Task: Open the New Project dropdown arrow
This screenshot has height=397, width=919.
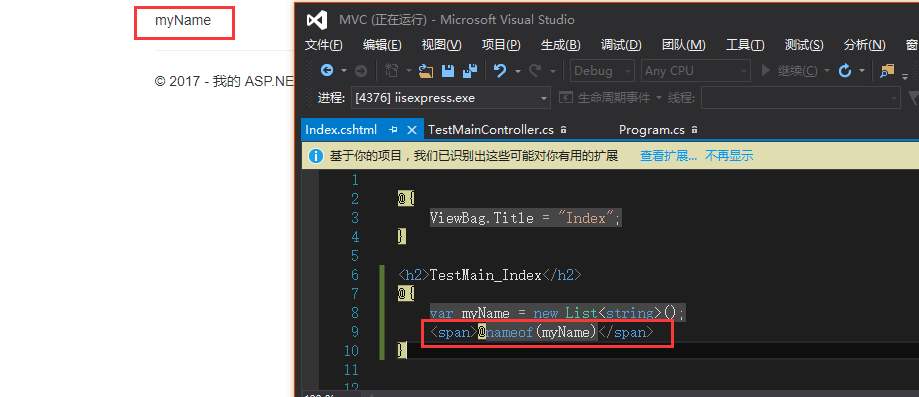Action: click(x=408, y=71)
